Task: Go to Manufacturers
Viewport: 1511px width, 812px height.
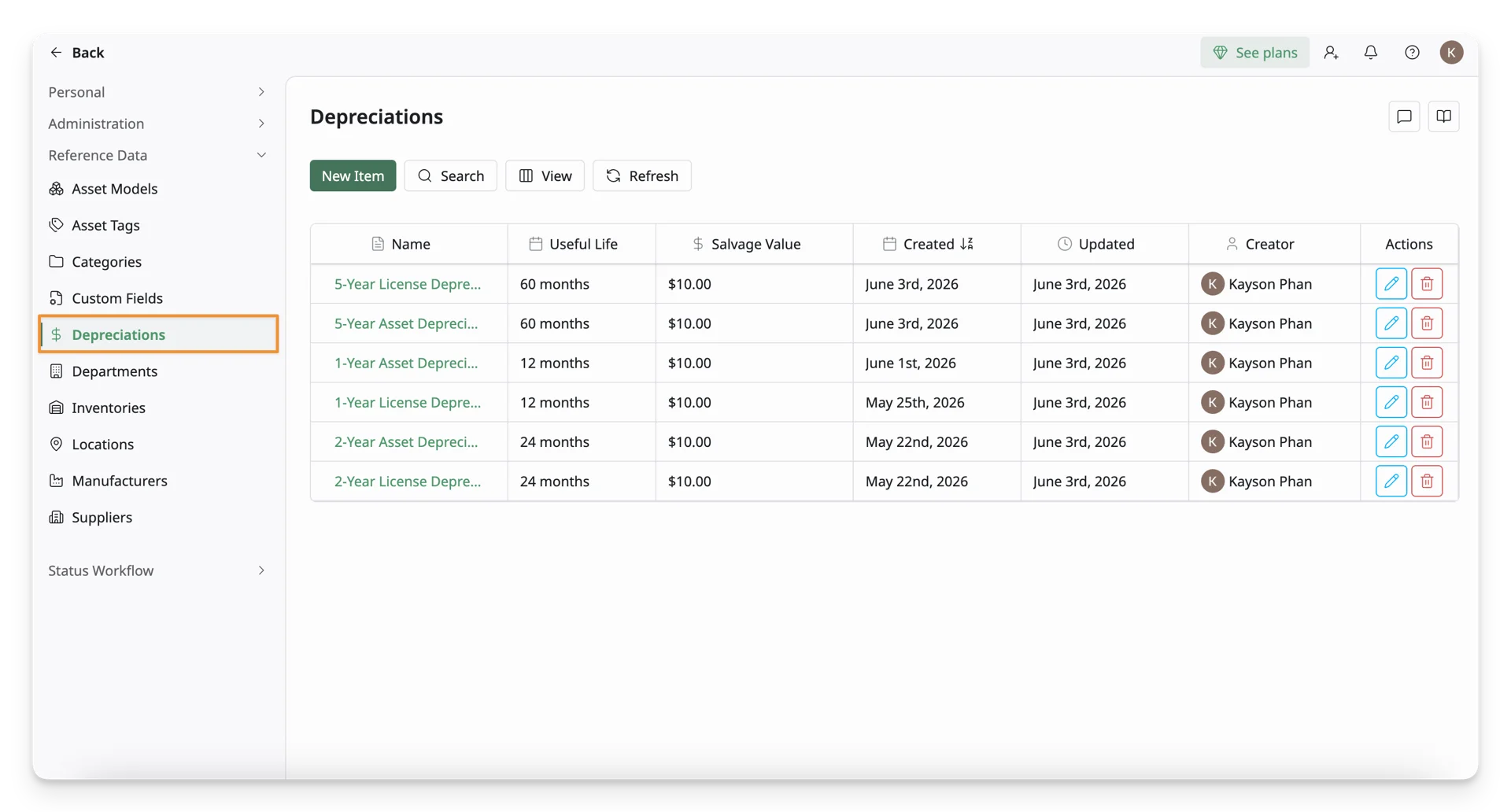Action: click(157, 481)
